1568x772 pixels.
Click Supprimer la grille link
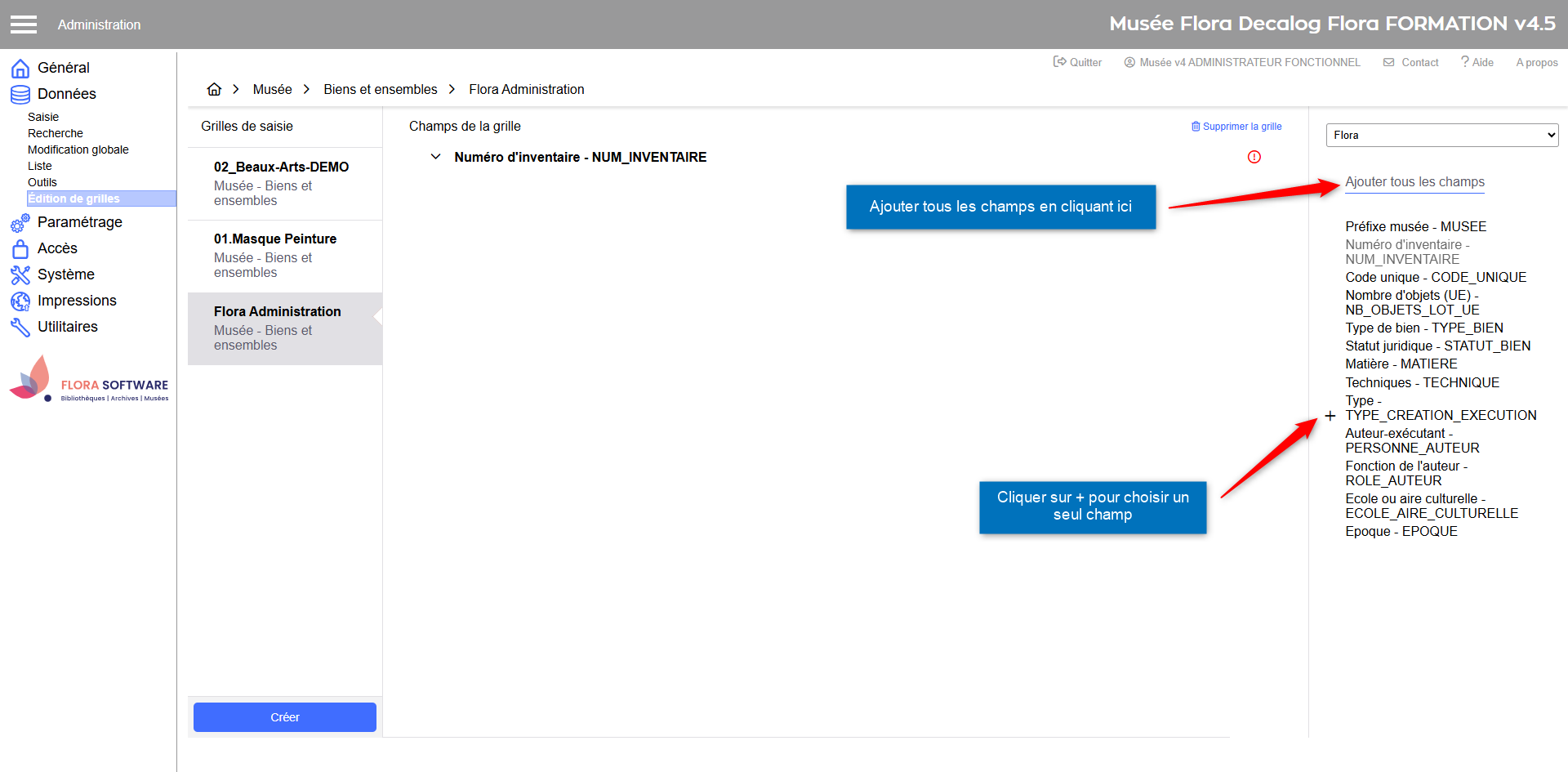tap(1236, 127)
